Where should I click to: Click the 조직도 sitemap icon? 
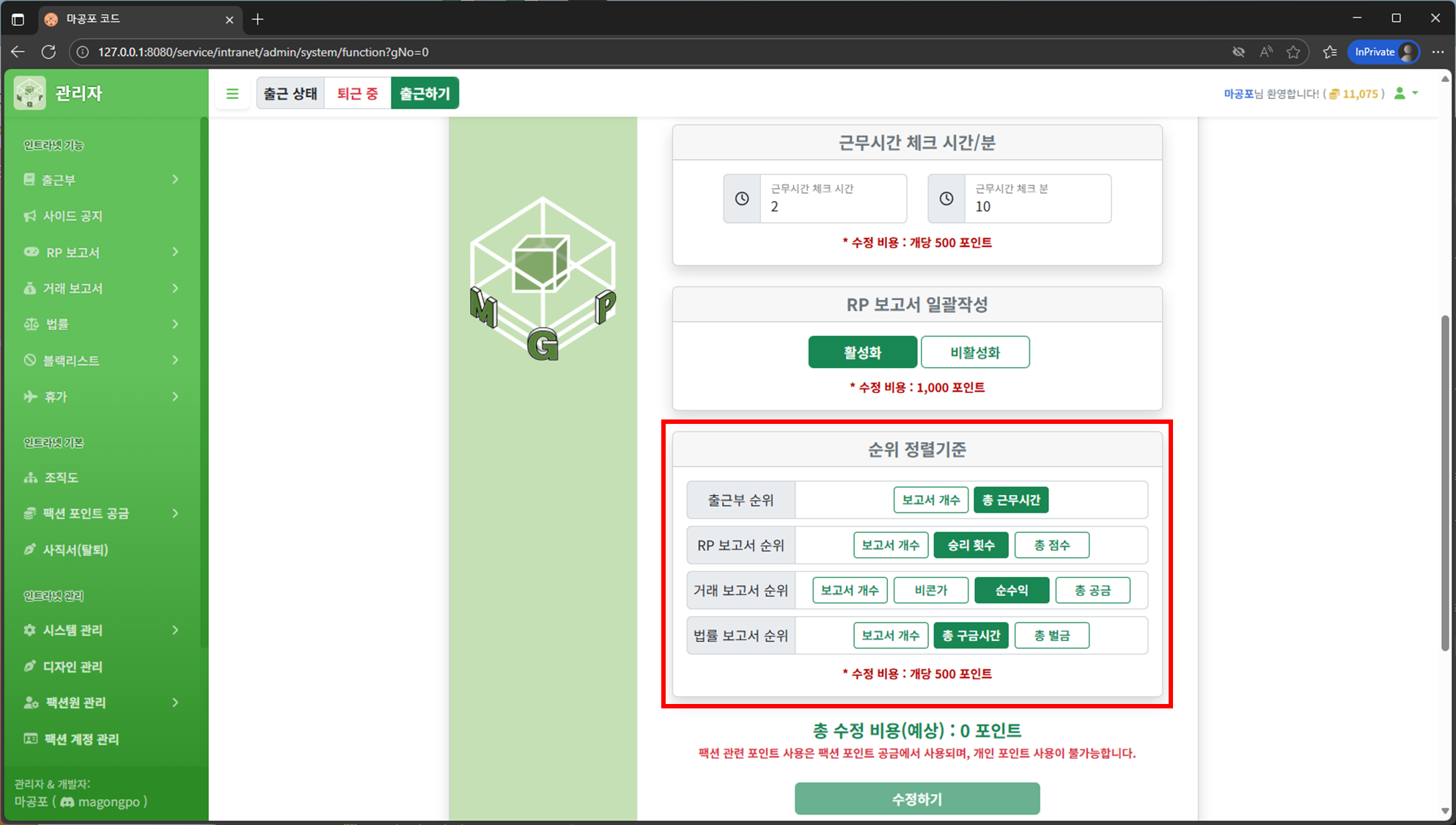coord(31,477)
